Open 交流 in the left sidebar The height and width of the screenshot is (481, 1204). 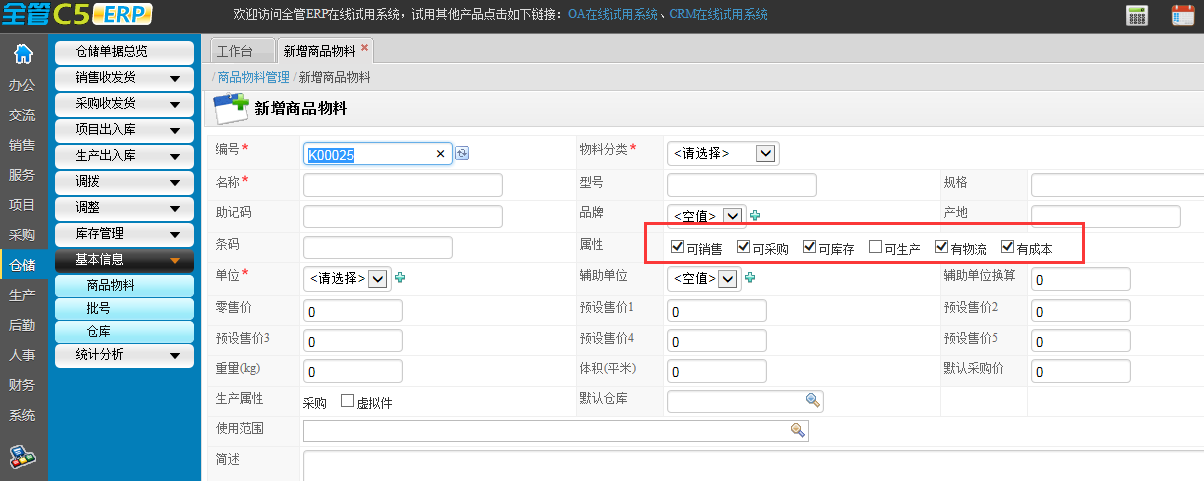click(x=22, y=115)
